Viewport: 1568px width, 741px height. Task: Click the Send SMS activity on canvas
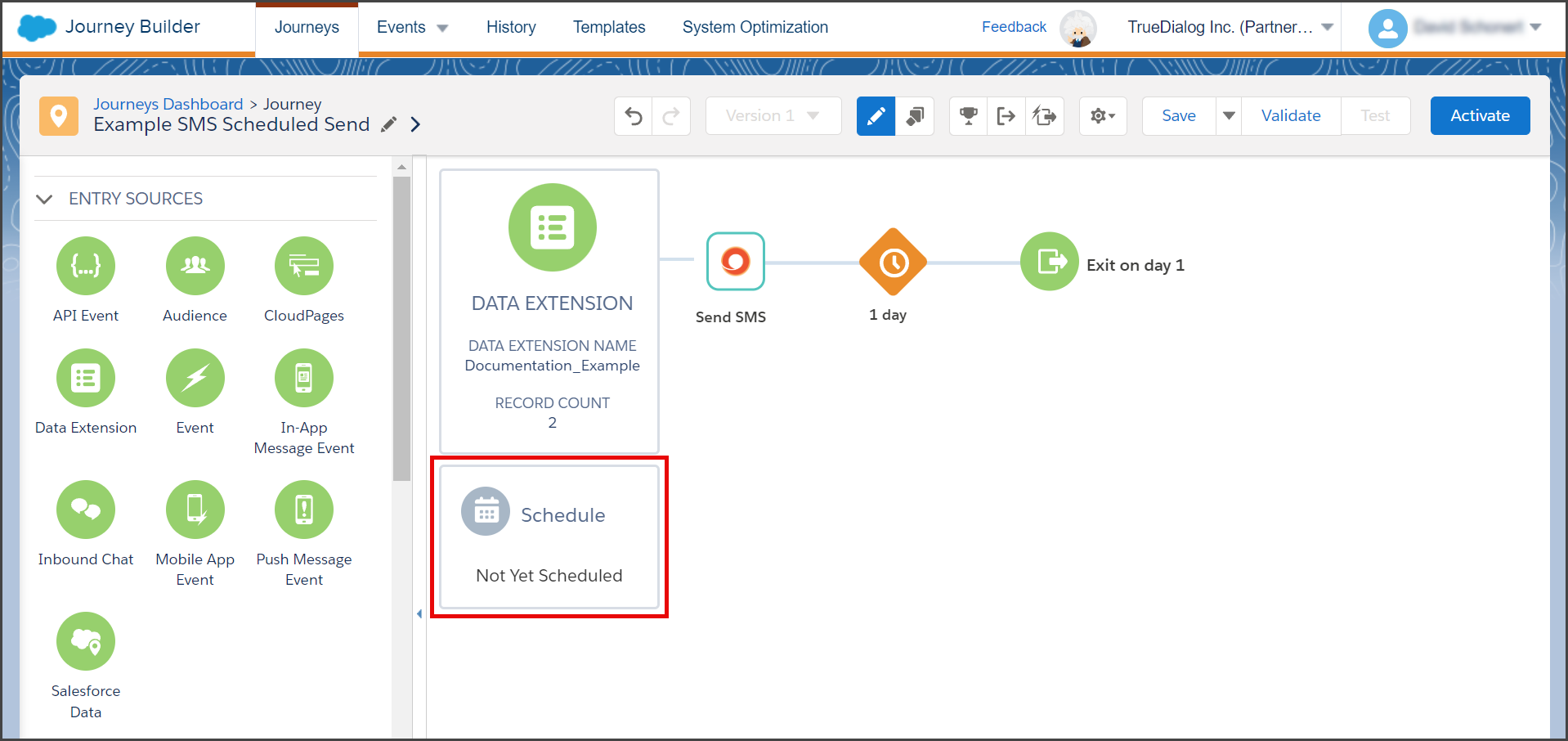point(735,262)
